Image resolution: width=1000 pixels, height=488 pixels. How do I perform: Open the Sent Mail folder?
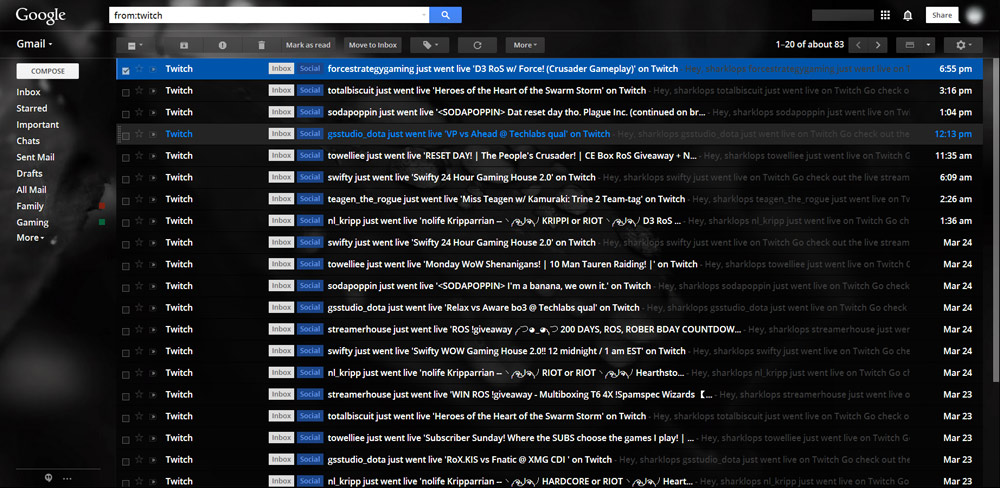point(36,158)
